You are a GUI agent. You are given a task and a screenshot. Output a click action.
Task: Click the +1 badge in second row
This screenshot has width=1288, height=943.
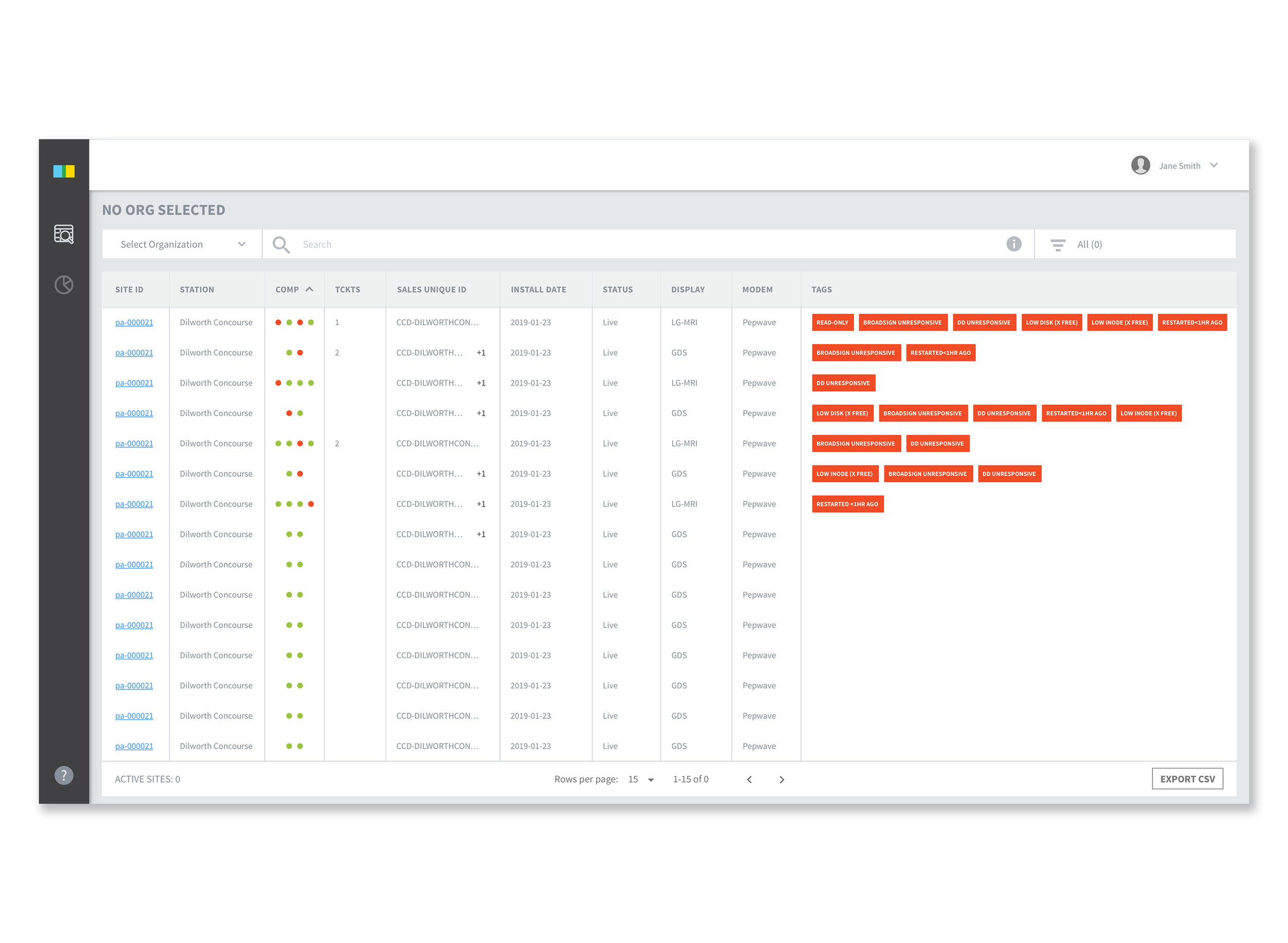click(x=481, y=353)
